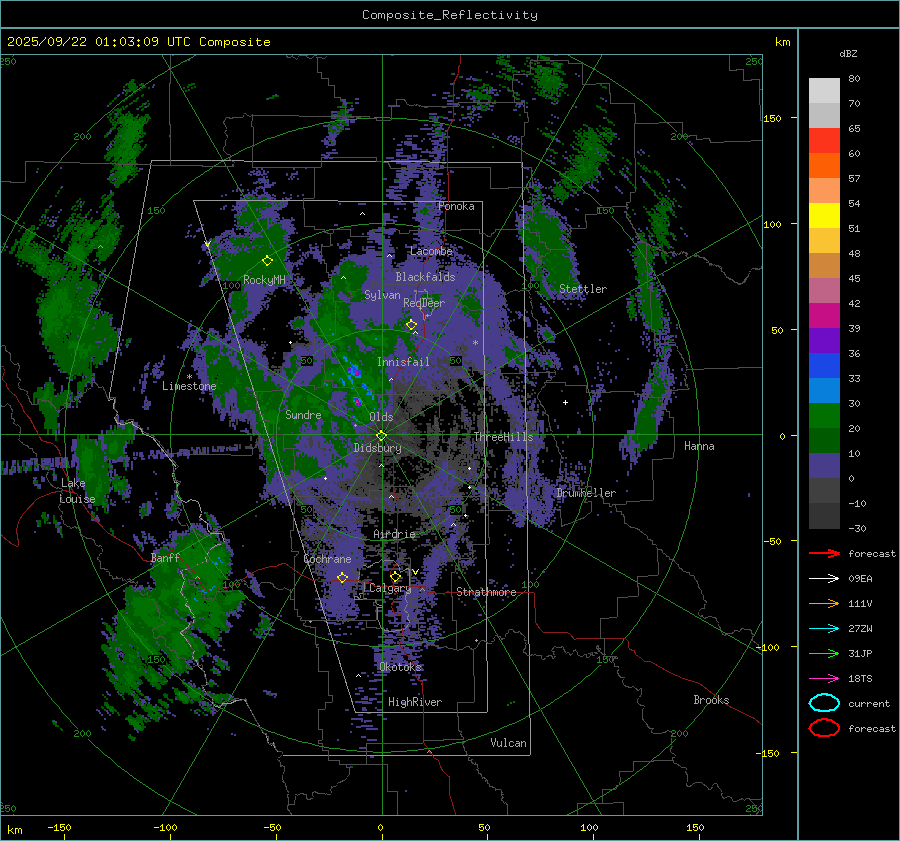Click the yellow diamond marker by Cochrane
This screenshot has height=841, width=900.
click(342, 578)
